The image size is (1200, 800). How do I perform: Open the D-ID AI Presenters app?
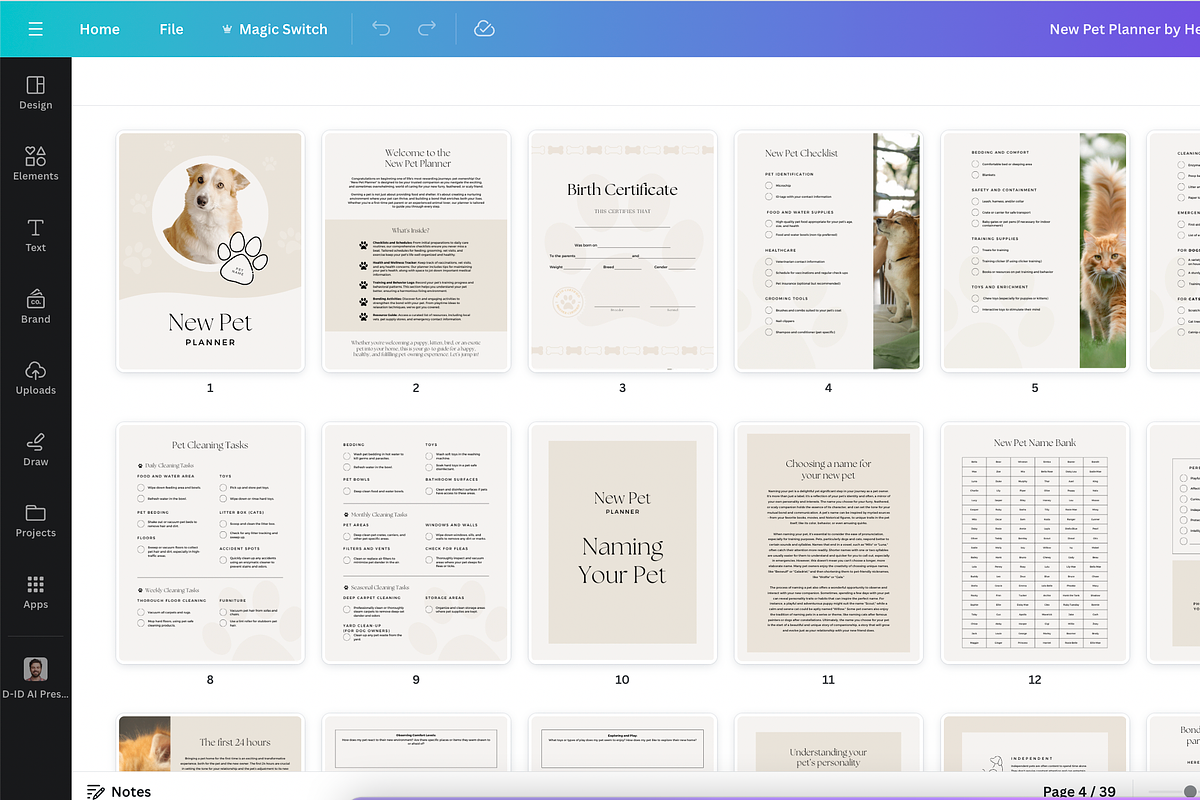click(x=36, y=678)
